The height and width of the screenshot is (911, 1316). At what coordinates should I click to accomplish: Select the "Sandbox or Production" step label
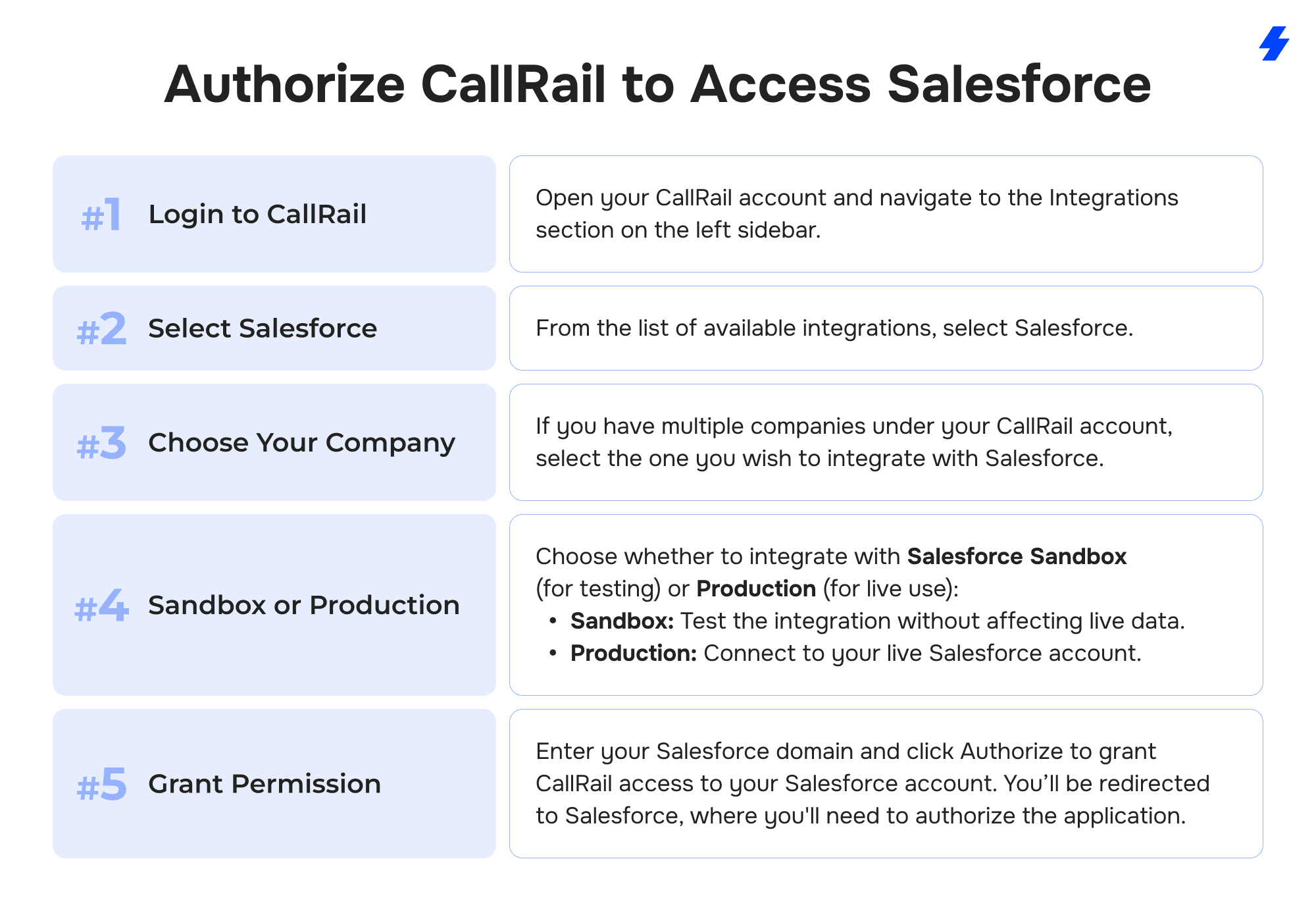[303, 606]
